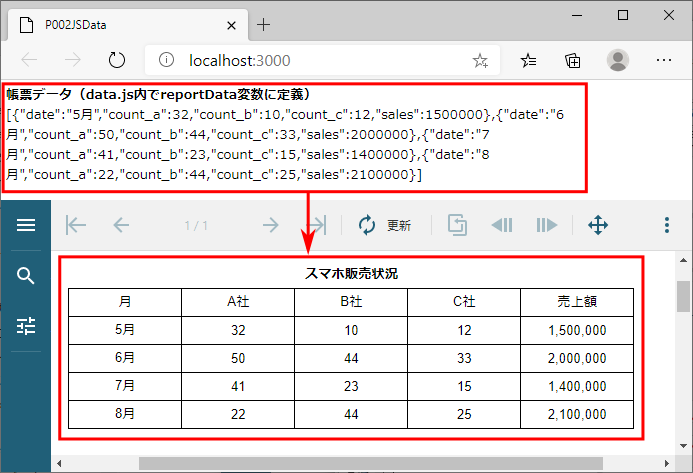The height and width of the screenshot is (473, 693).
Task: Open browser collections icon
Action: 573,60
